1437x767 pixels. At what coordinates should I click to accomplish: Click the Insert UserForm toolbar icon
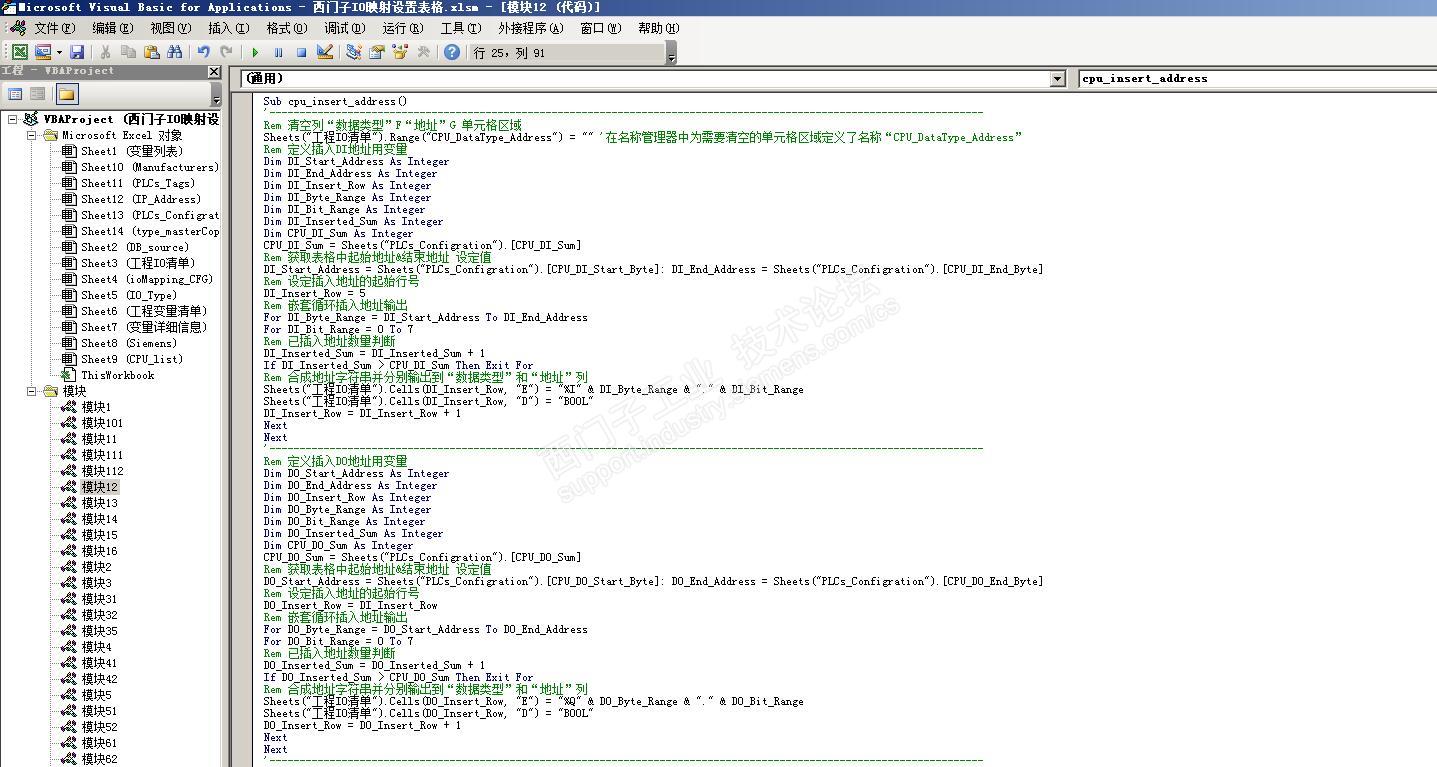click(43, 52)
